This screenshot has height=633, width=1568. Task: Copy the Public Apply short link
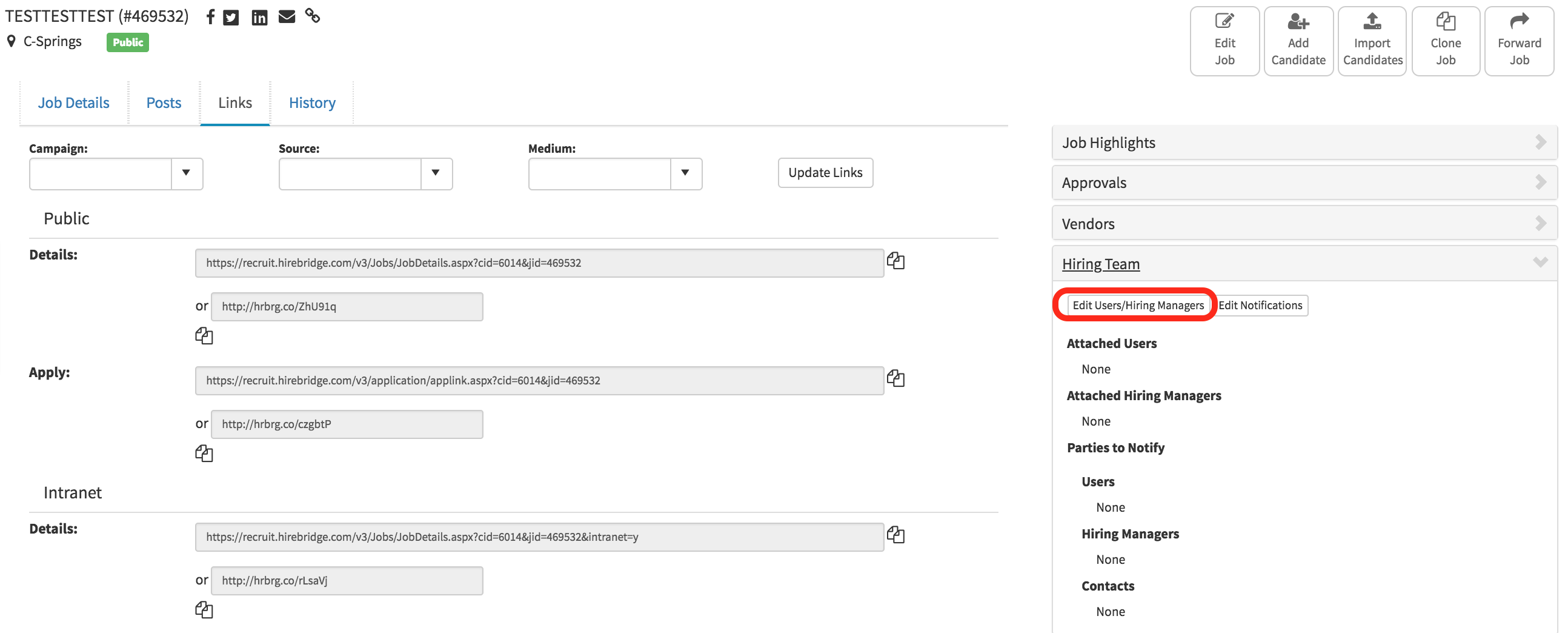click(204, 454)
